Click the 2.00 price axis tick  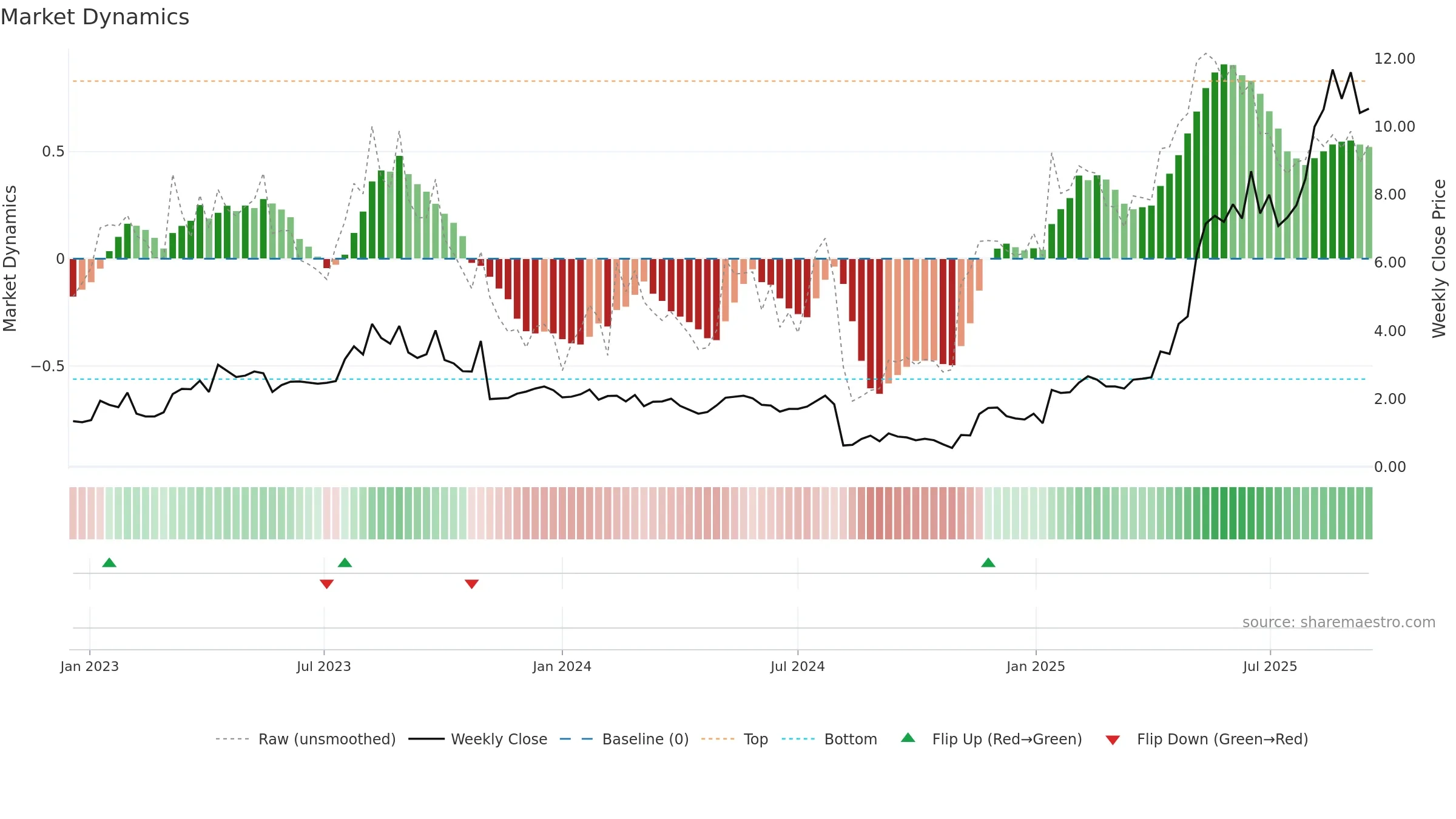click(x=1390, y=399)
